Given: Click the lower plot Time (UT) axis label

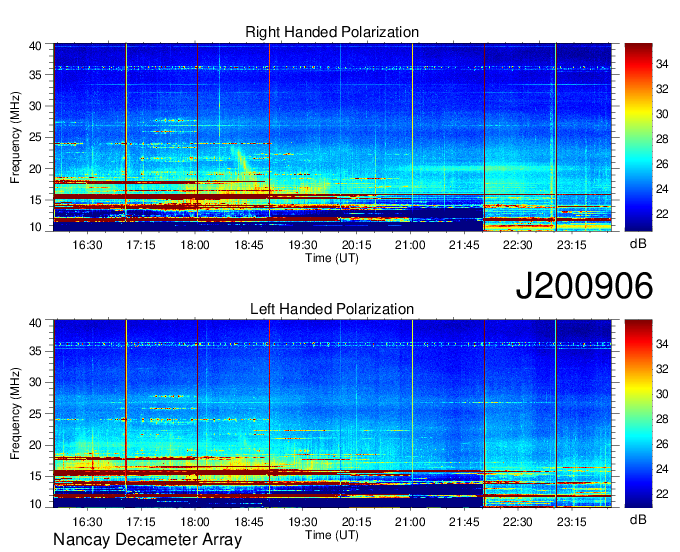Looking at the screenshot, I should coord(332,535).
